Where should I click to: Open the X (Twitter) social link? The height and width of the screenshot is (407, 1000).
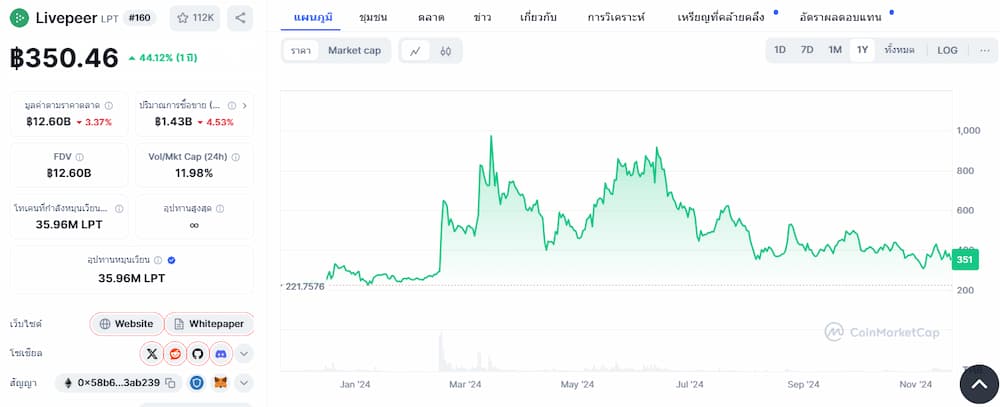pos(152,353)
